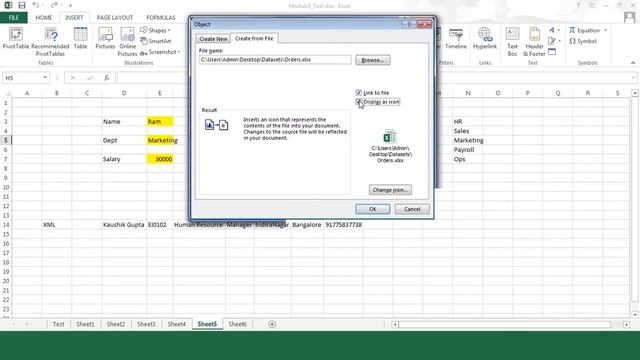Confirm the dialog with OK

pyautogui.click(x=373, y=209)
